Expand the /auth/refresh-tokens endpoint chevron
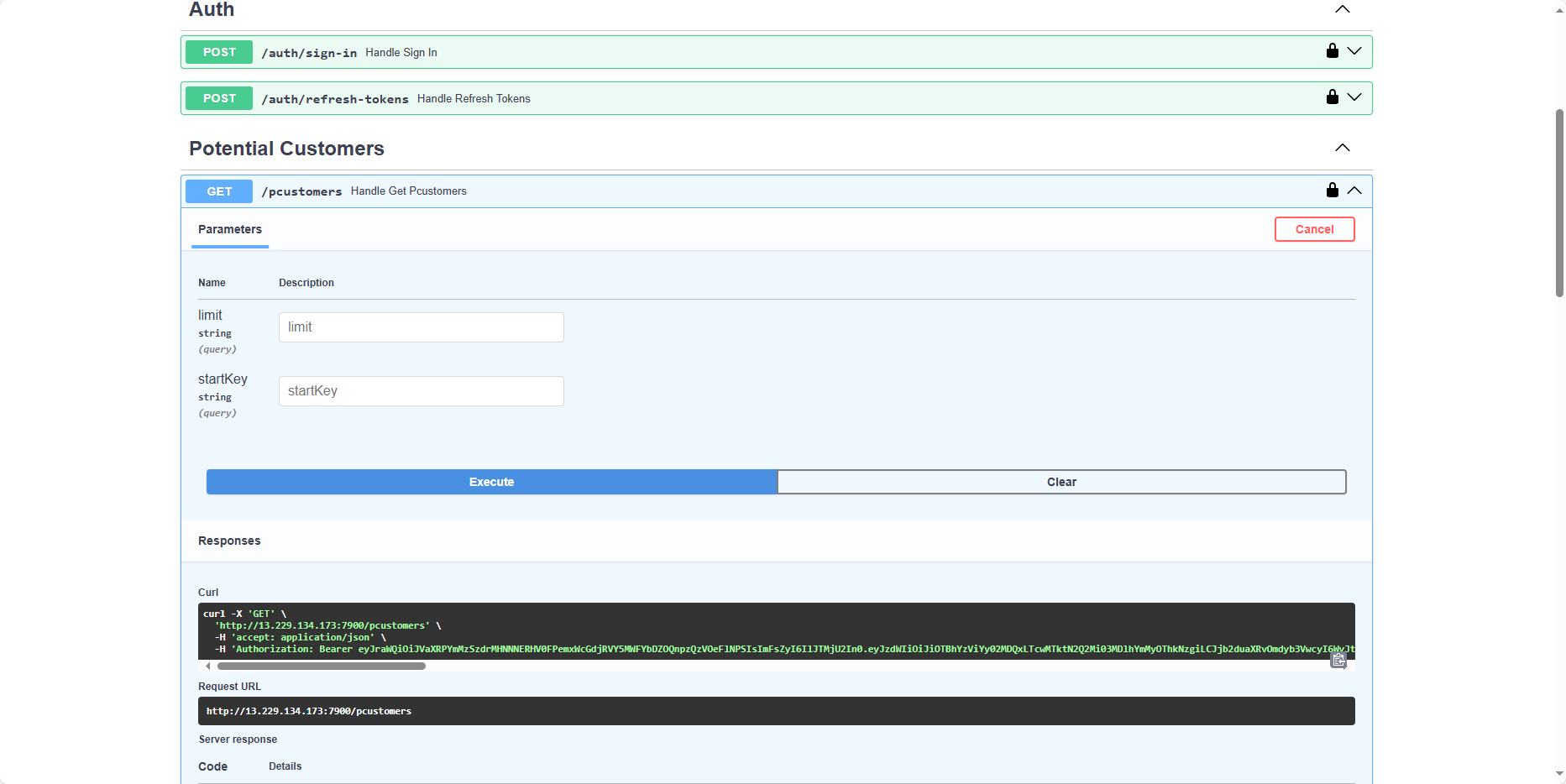This screenshot has width=1566, height=784. click(1354, 97)
